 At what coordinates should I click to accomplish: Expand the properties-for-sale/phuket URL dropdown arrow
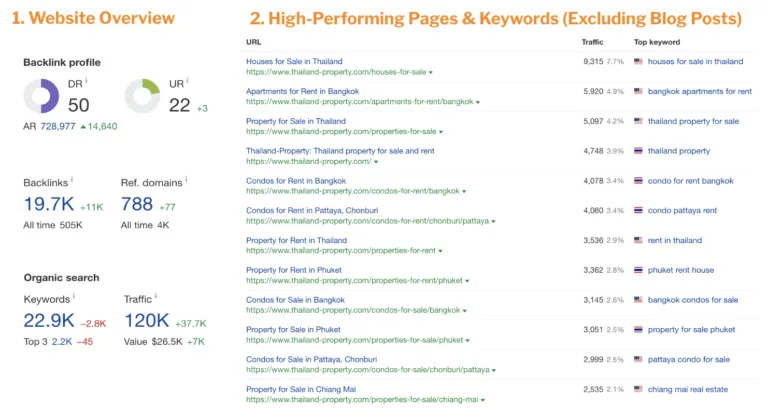pos(468,341)
